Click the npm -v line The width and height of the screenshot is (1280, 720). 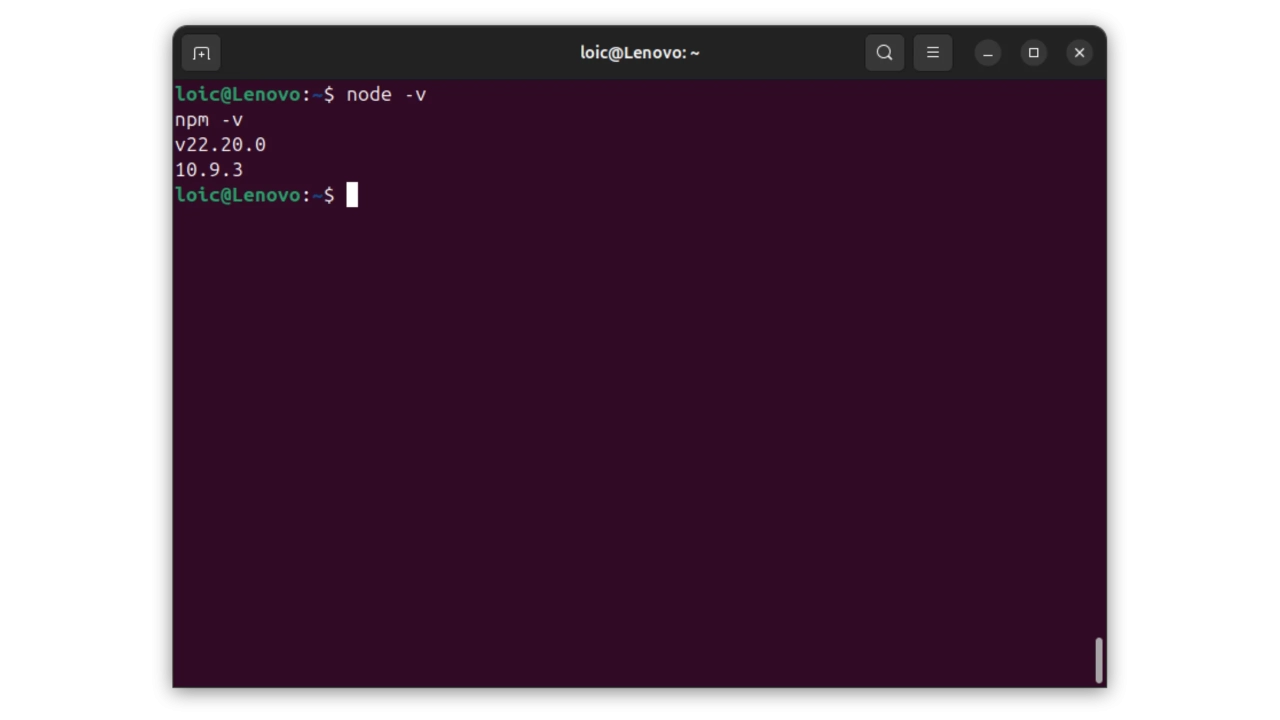[209, 120]
